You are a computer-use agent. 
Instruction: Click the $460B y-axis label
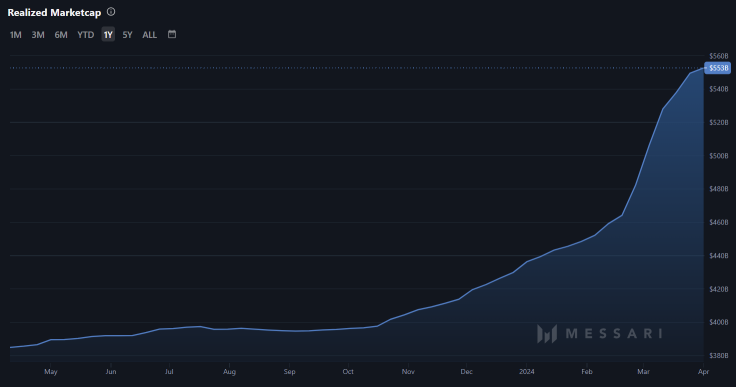[x=719, y=222]
